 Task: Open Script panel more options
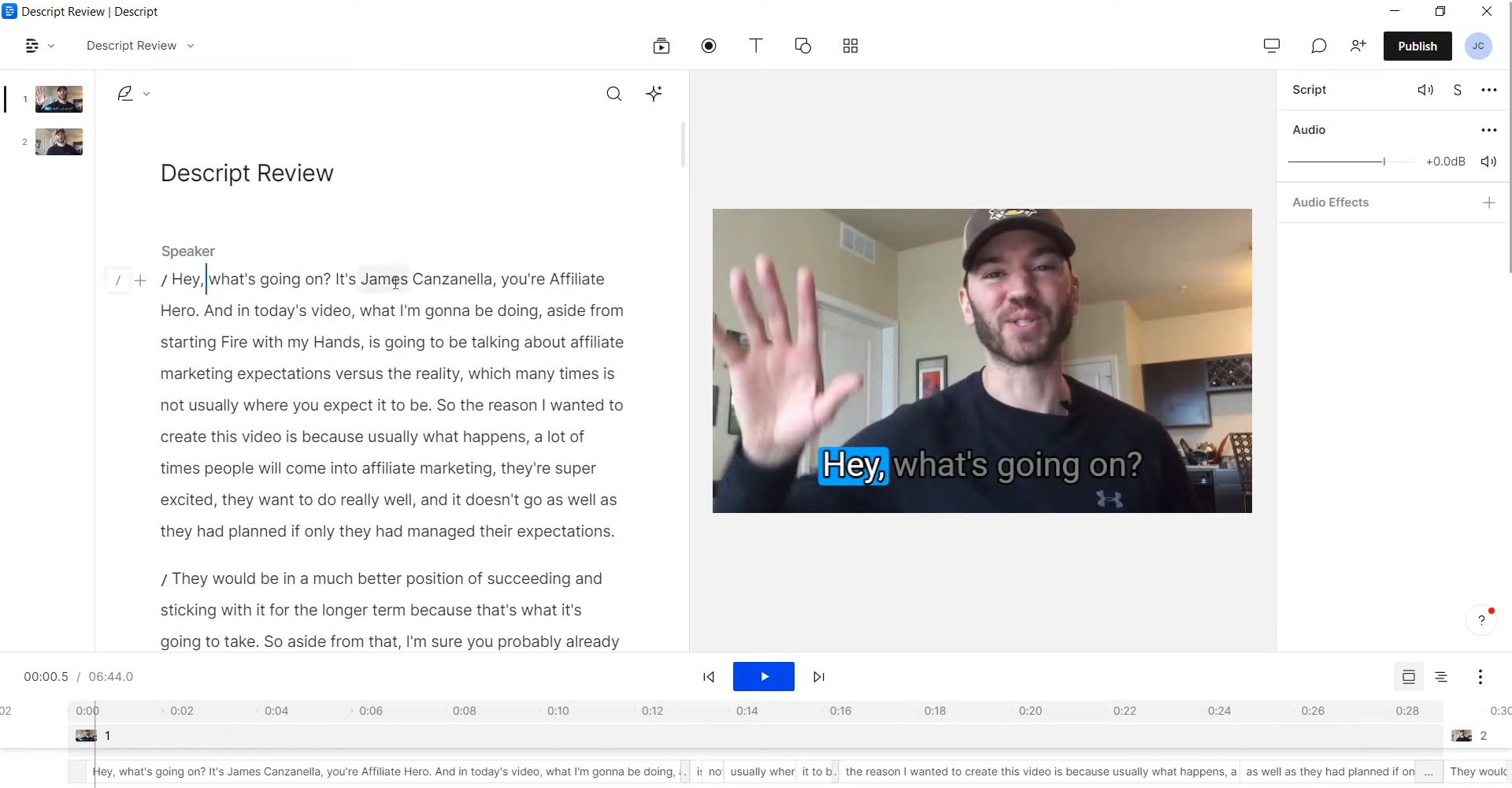click(x=1489, y=90)
